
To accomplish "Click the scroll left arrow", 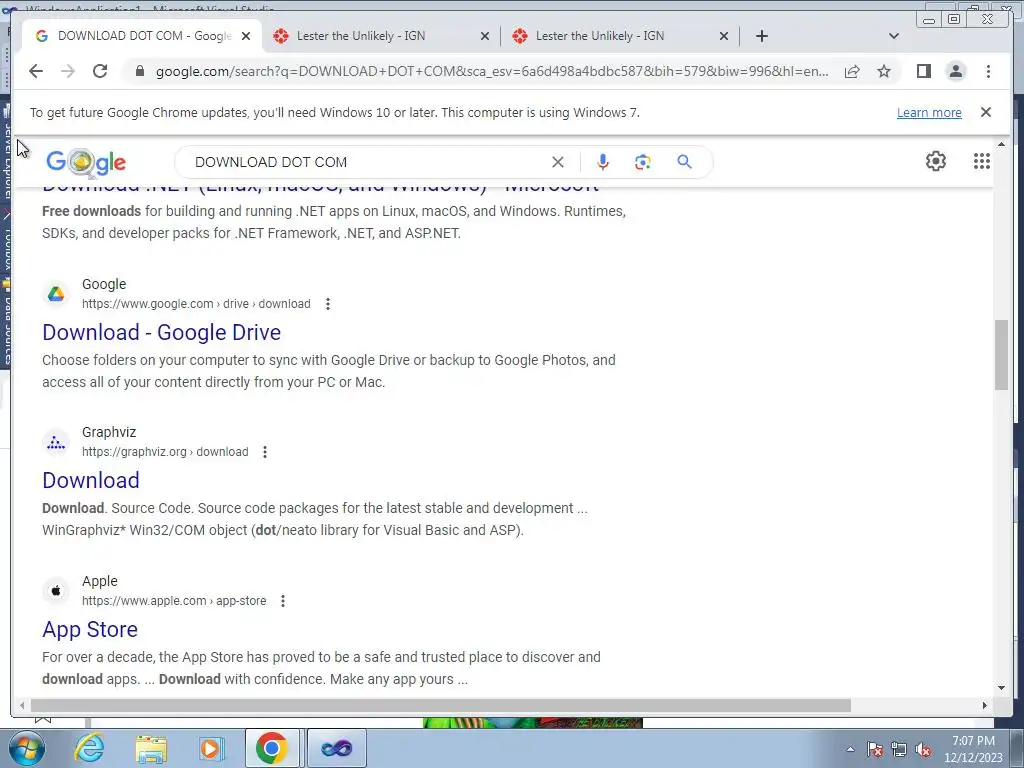I will [x=22, y=705].
